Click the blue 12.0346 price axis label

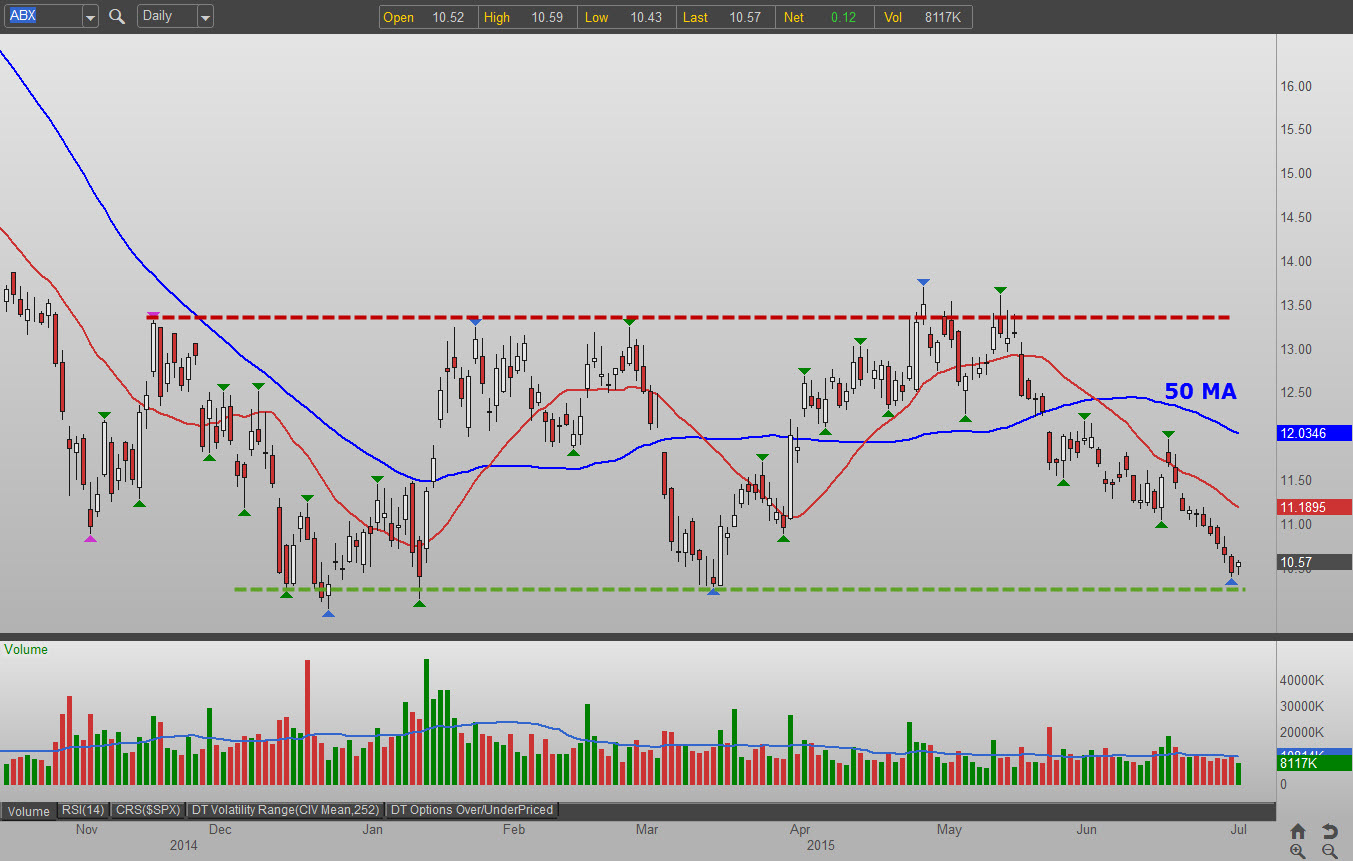pos(1315,433)
